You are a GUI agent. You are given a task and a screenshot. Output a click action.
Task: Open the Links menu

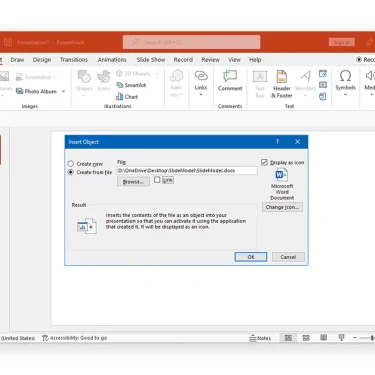201,83
